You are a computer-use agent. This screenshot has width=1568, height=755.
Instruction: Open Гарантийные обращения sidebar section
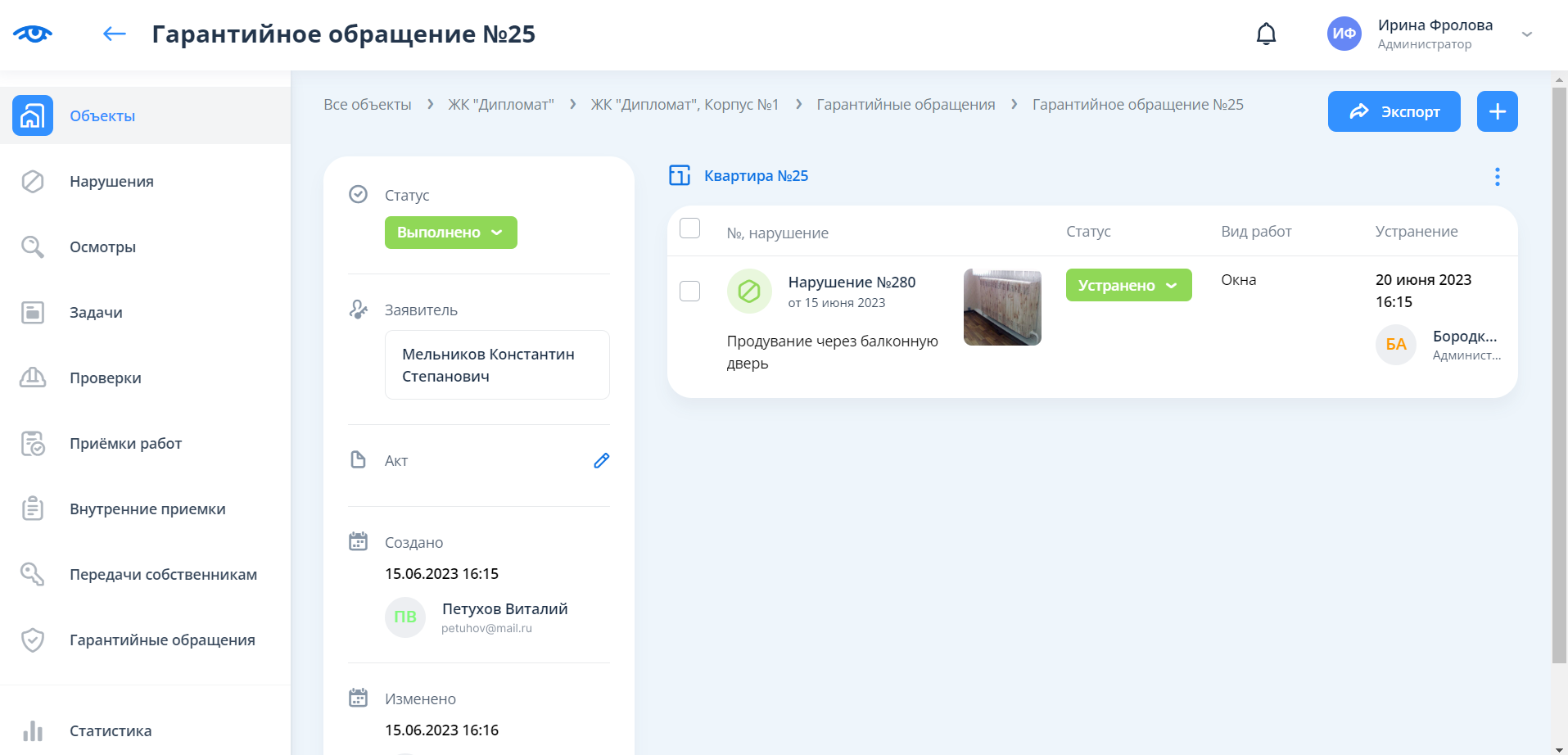point(162,640)
